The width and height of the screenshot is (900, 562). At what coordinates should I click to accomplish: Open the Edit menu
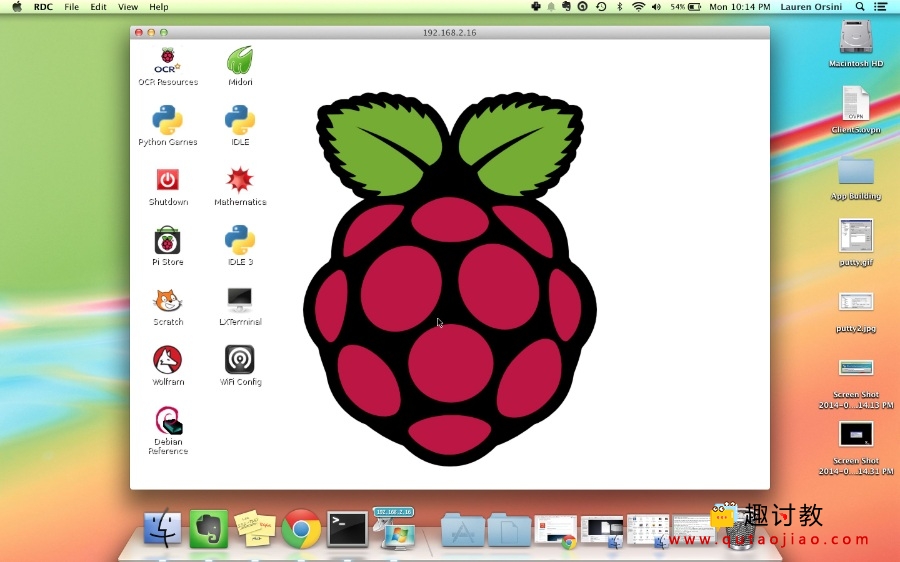click(98, 7)
